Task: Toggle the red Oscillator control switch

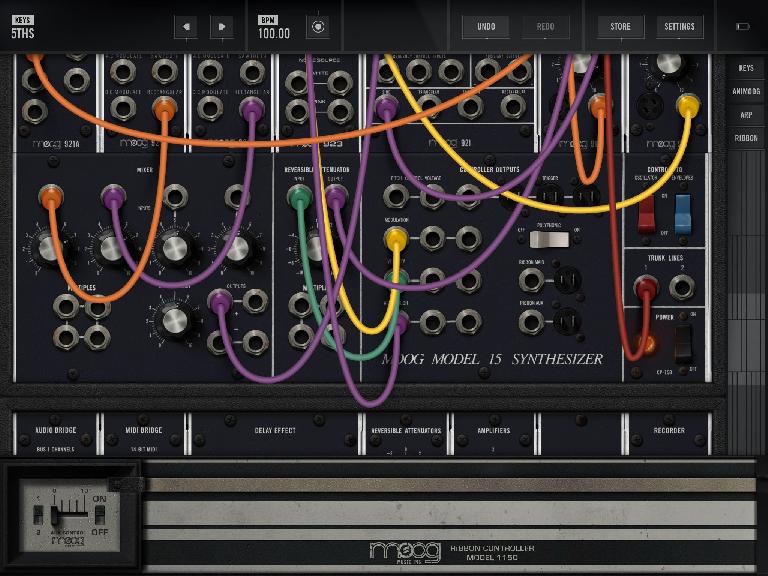Action: (646, 214)
